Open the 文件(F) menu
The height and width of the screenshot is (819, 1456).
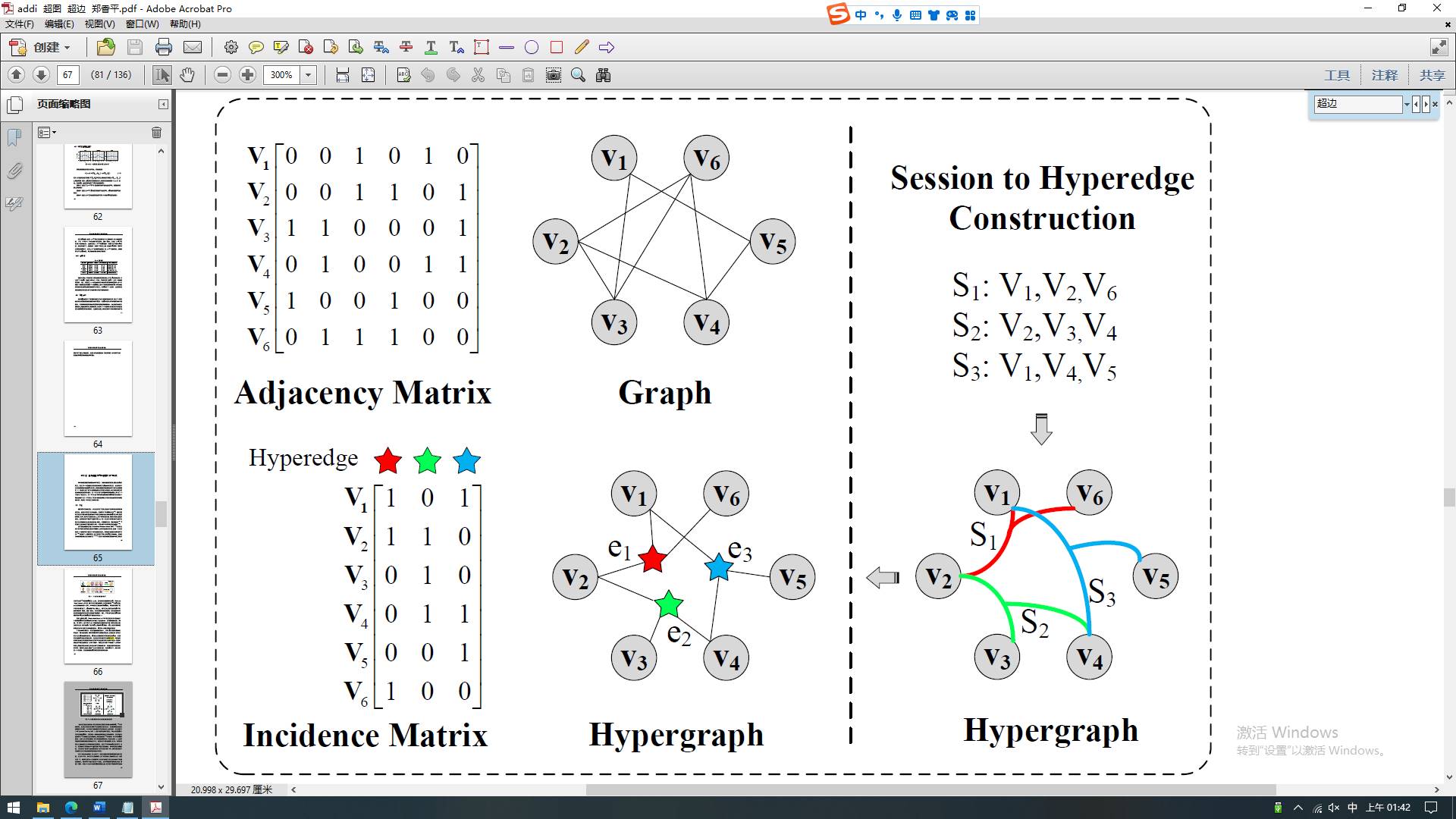(x=20, y=24)
